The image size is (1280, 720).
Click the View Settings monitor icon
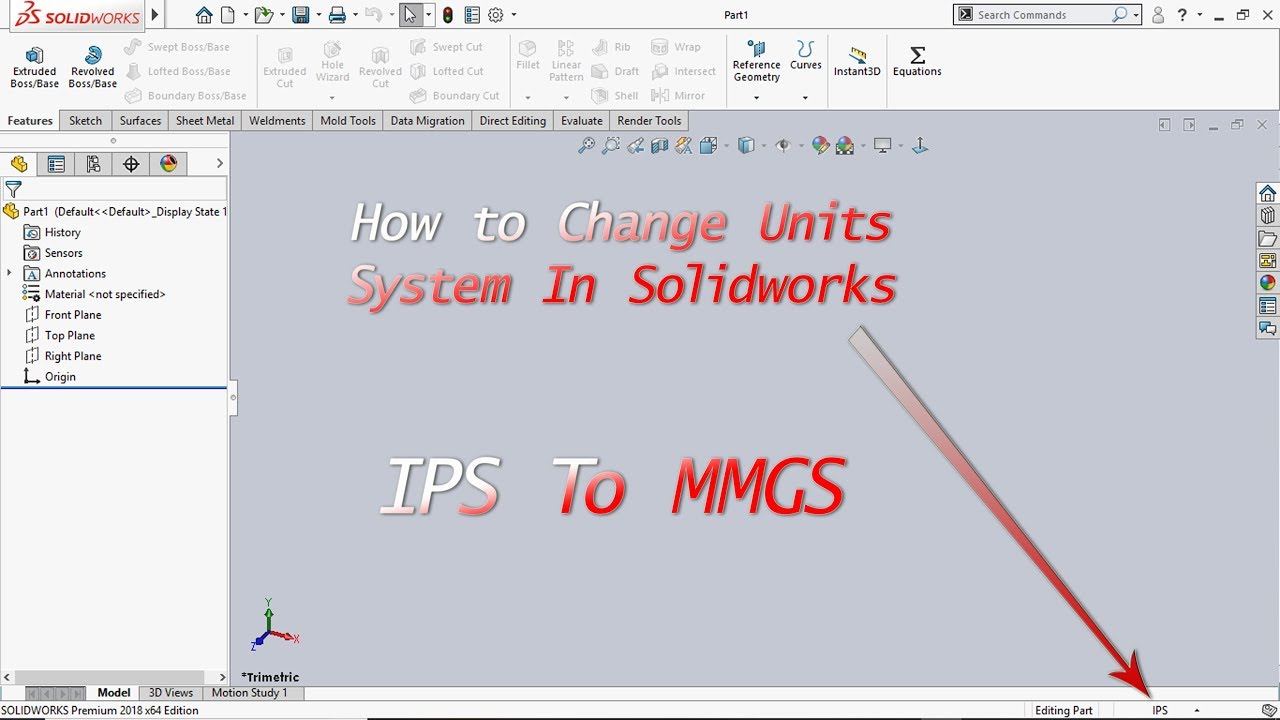882,146
